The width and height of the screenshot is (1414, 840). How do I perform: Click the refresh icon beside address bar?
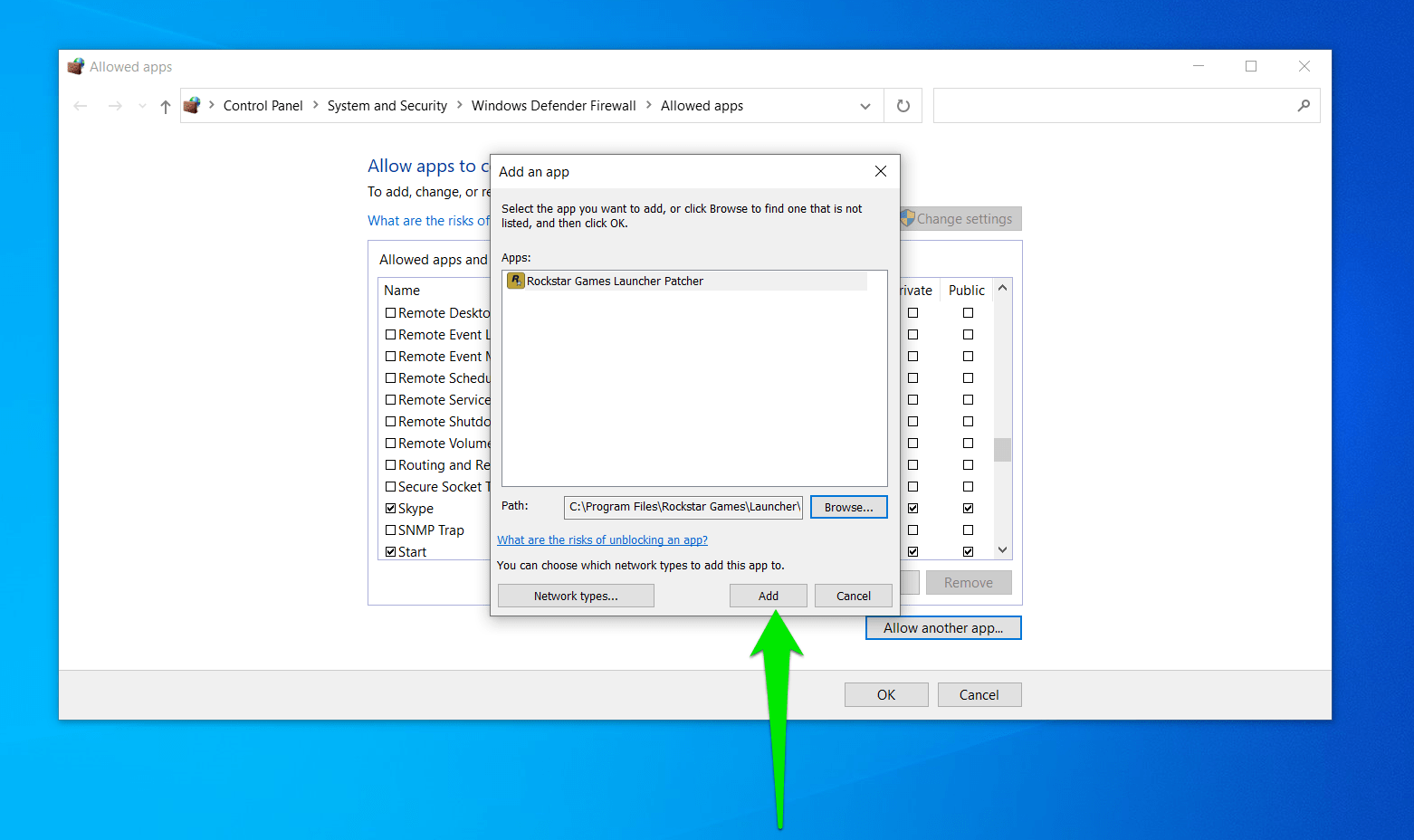pyautogui.click(x=903, y=106)
